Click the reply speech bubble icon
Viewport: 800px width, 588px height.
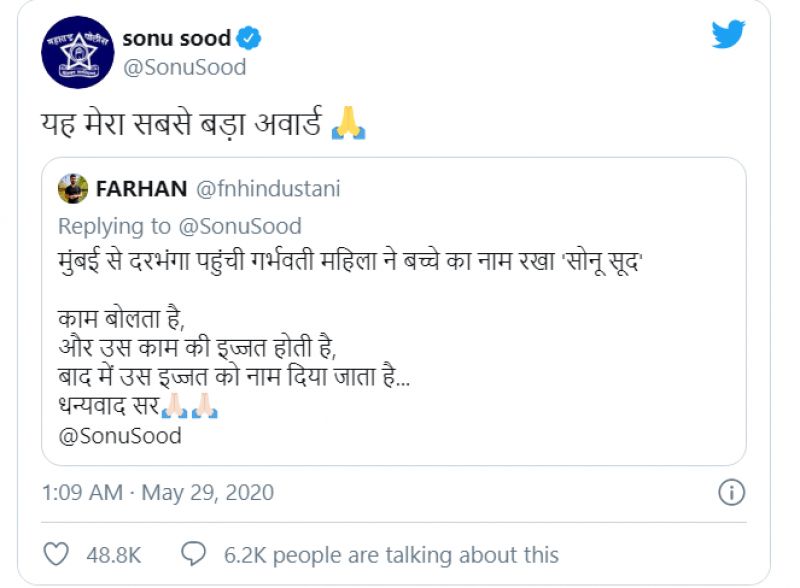click(193, 554)
